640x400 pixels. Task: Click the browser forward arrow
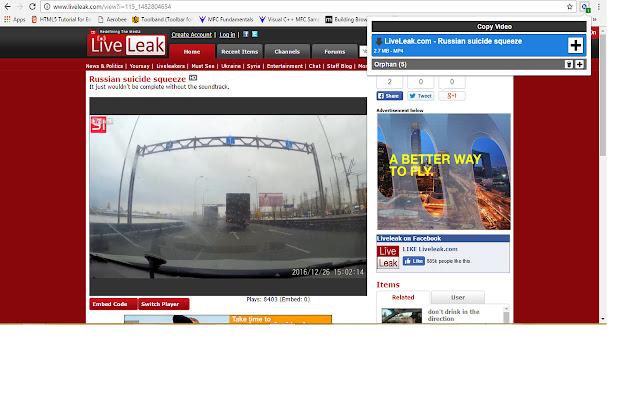20,7
